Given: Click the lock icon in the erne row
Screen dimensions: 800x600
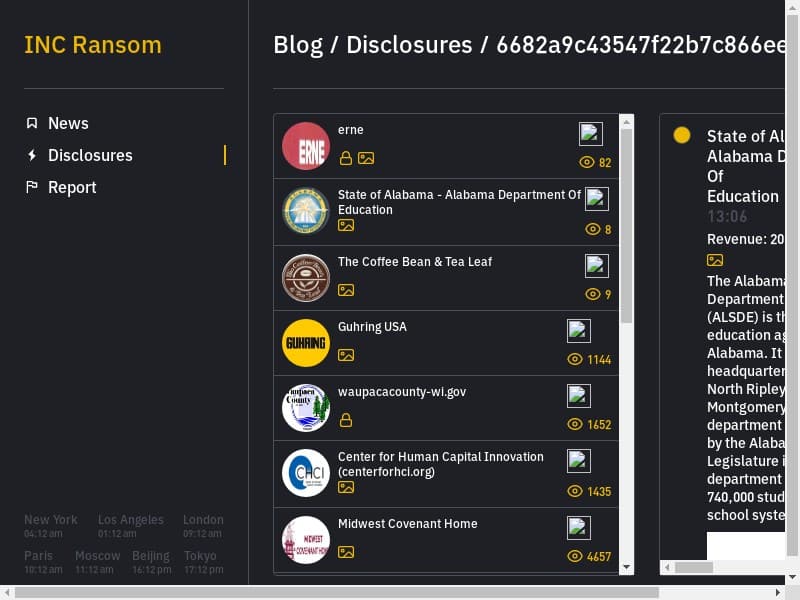Looking at the screenshot, I should [346, 158].
